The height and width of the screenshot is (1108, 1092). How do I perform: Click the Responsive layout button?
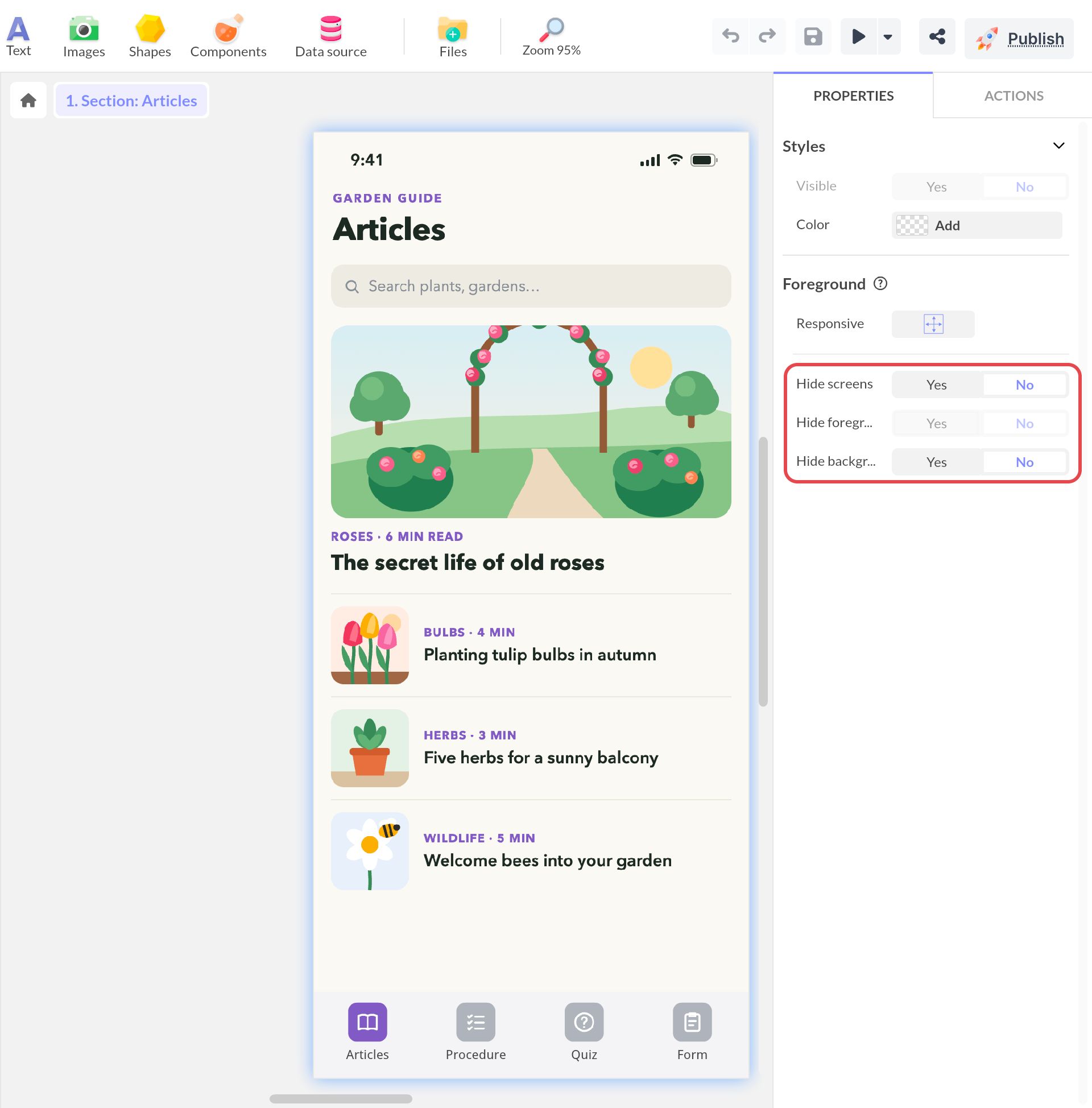(x=933, y=324)
